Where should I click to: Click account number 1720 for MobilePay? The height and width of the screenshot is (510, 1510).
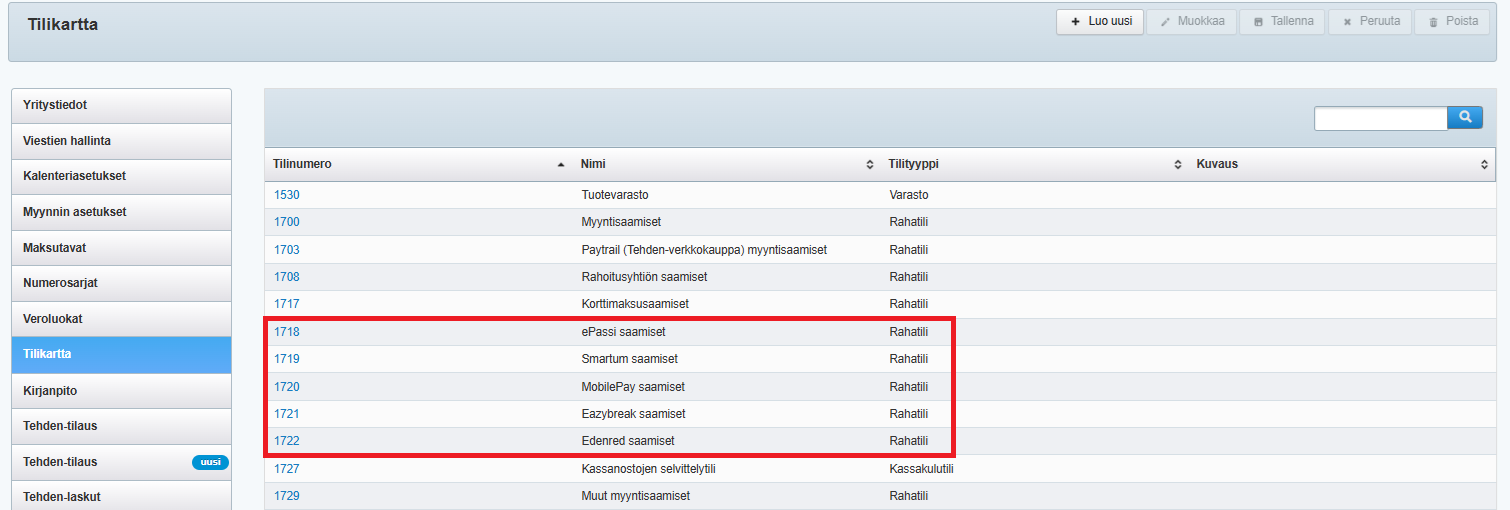(x=287, y=387)
